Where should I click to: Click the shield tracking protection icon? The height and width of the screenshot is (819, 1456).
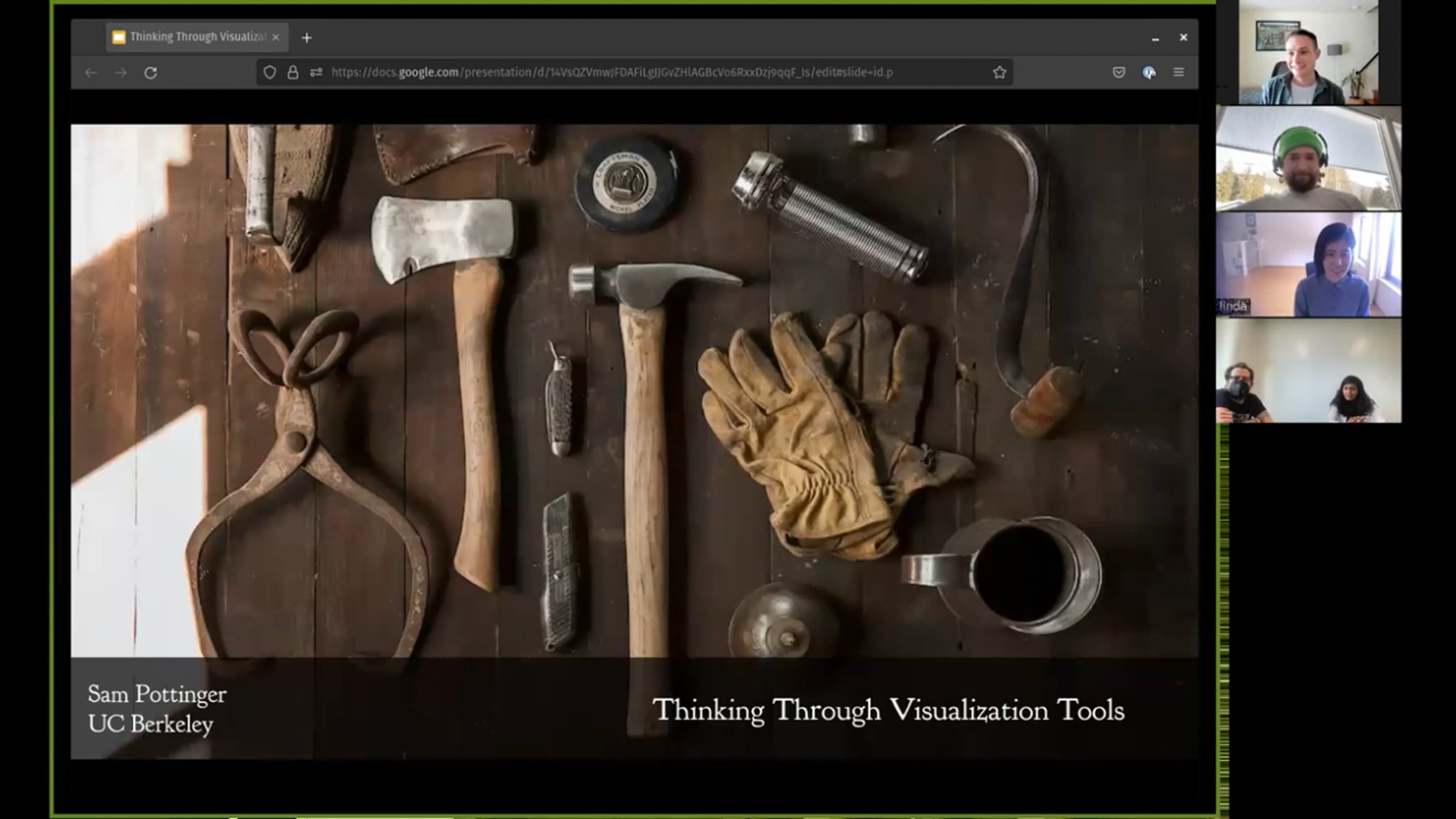(269, 73)
